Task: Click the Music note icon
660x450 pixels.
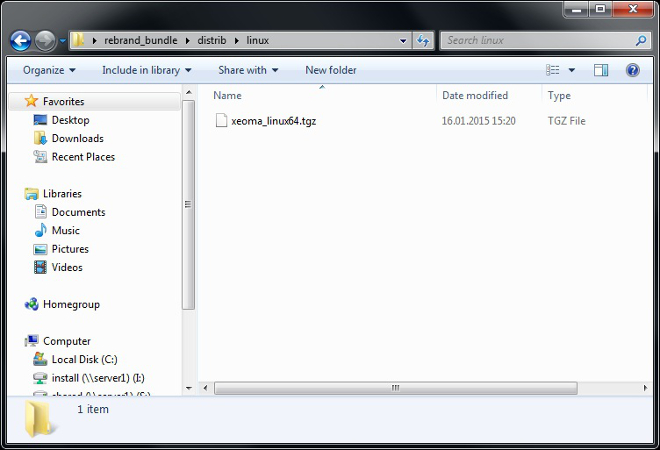Action: coord(40,230)
